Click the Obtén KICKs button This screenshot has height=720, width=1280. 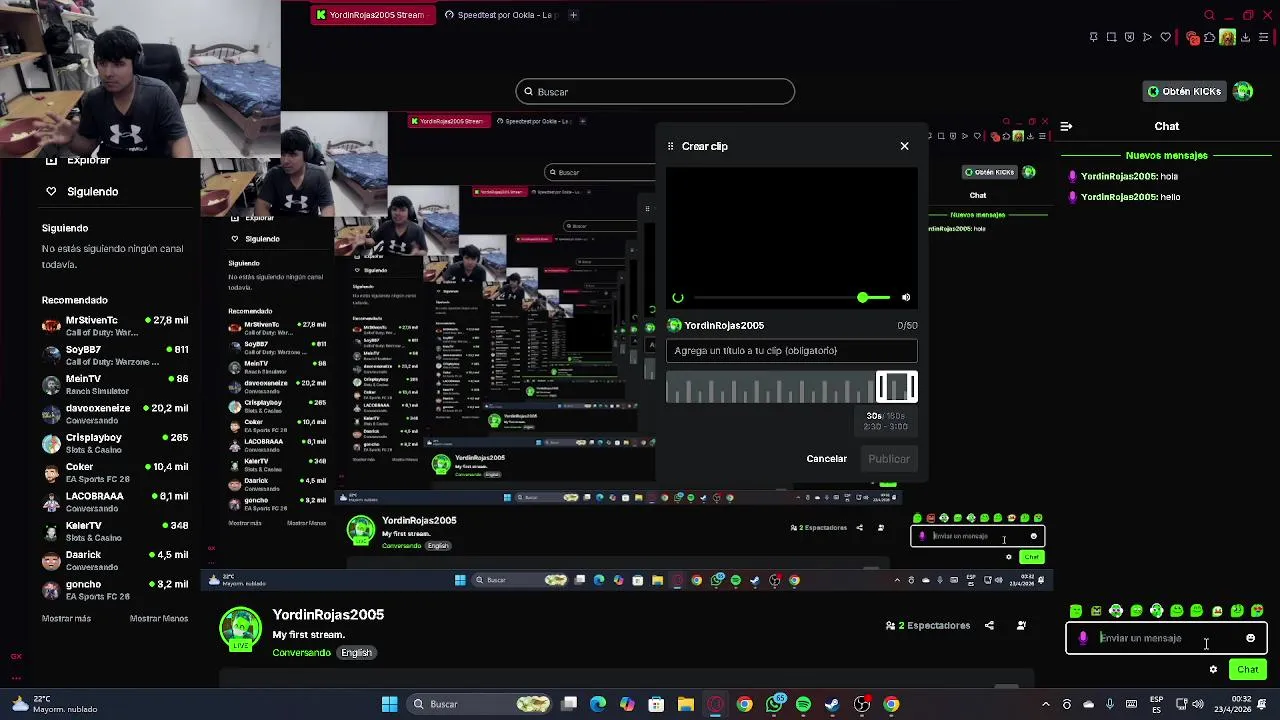point(1184,92)
